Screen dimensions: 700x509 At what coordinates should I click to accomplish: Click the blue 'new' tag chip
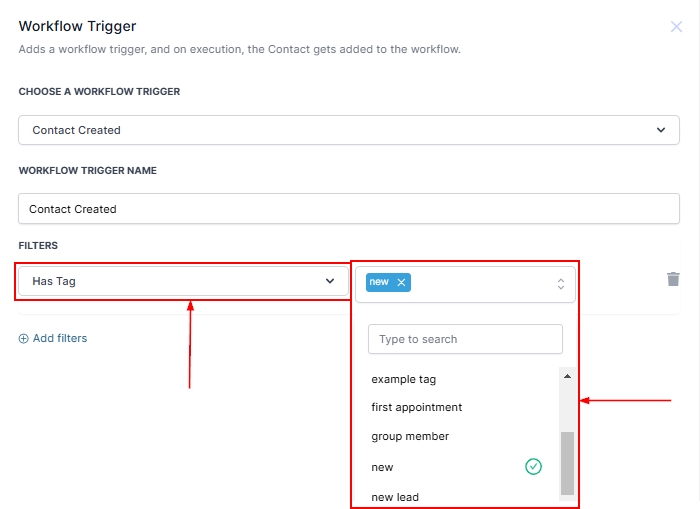379,282
